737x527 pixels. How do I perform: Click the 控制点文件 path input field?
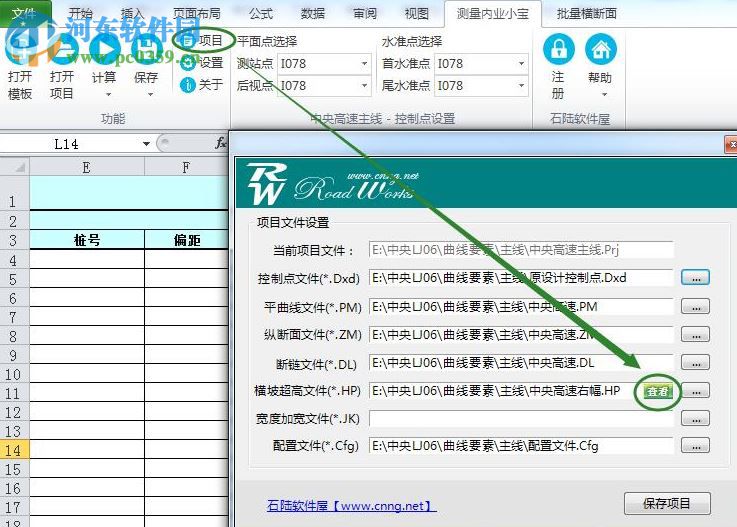pos(521,278)
